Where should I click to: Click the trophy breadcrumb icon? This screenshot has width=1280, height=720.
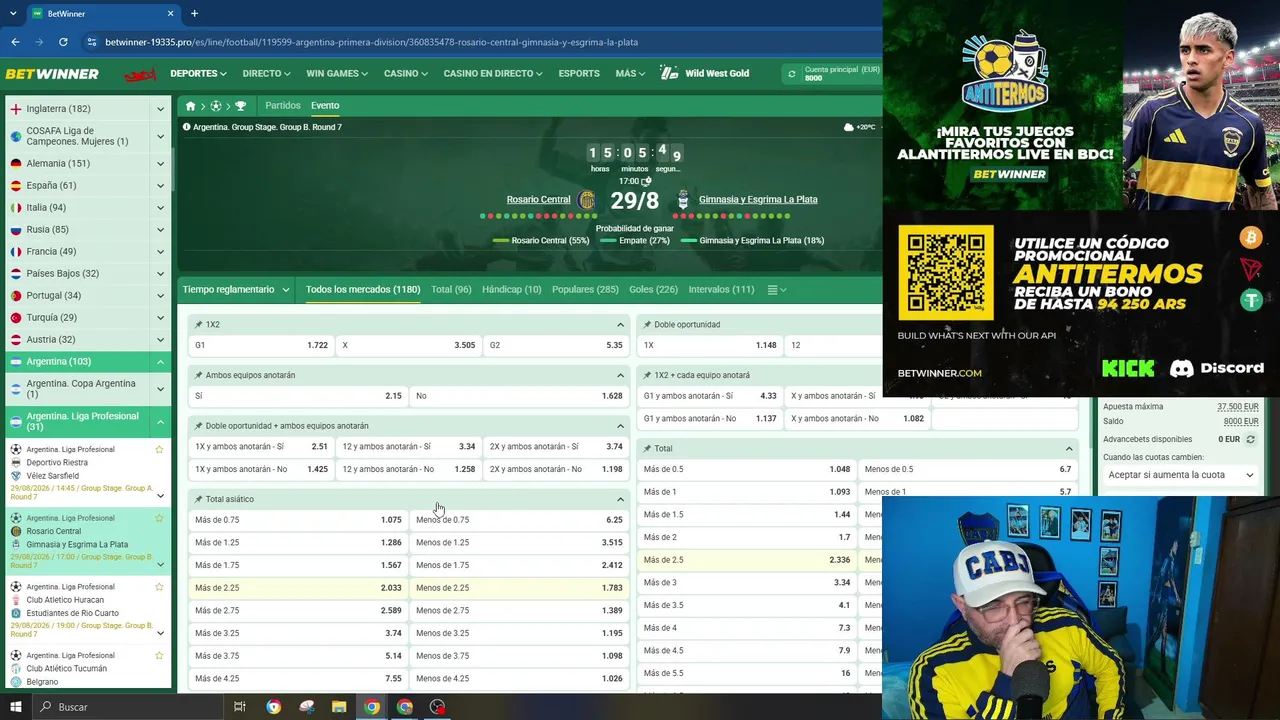240,106
